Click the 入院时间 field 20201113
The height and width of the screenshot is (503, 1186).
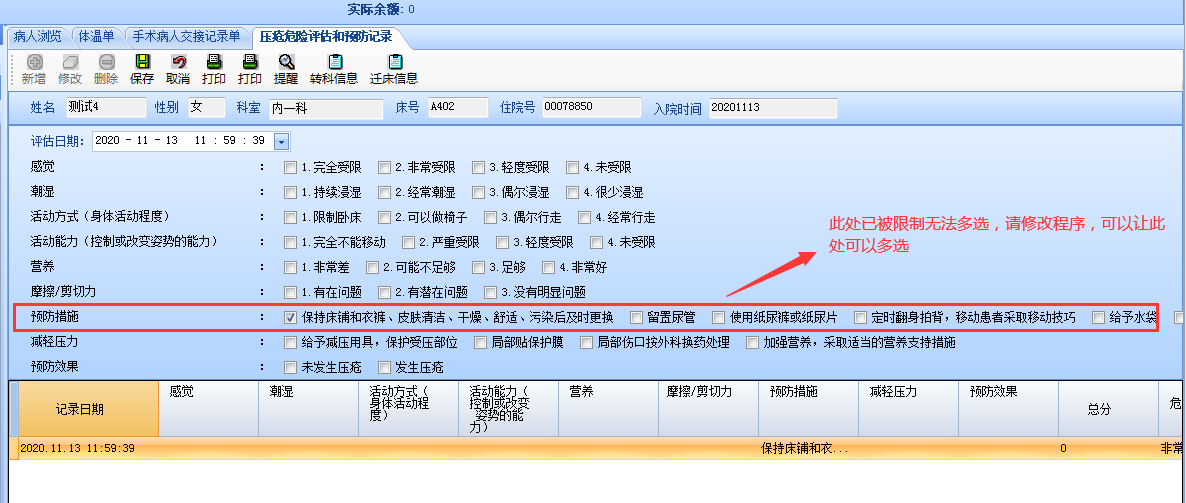[773, 108]
